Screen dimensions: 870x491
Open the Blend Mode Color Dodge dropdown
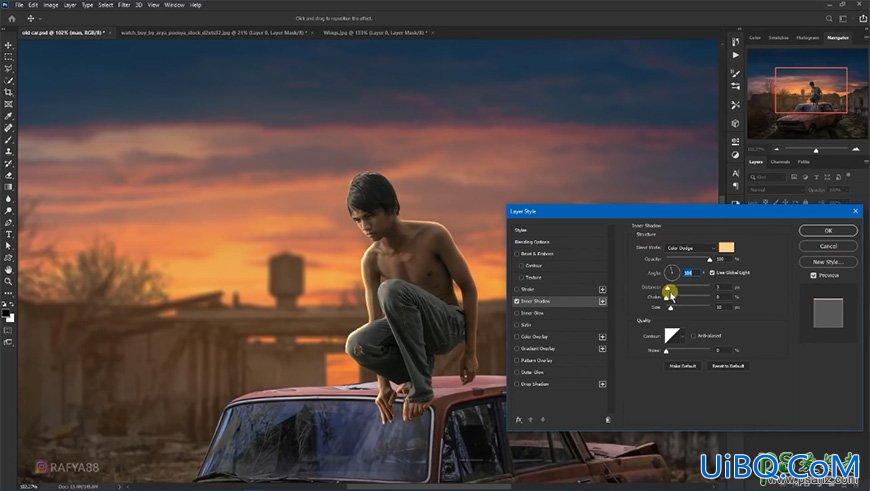(x=690, y=248)
